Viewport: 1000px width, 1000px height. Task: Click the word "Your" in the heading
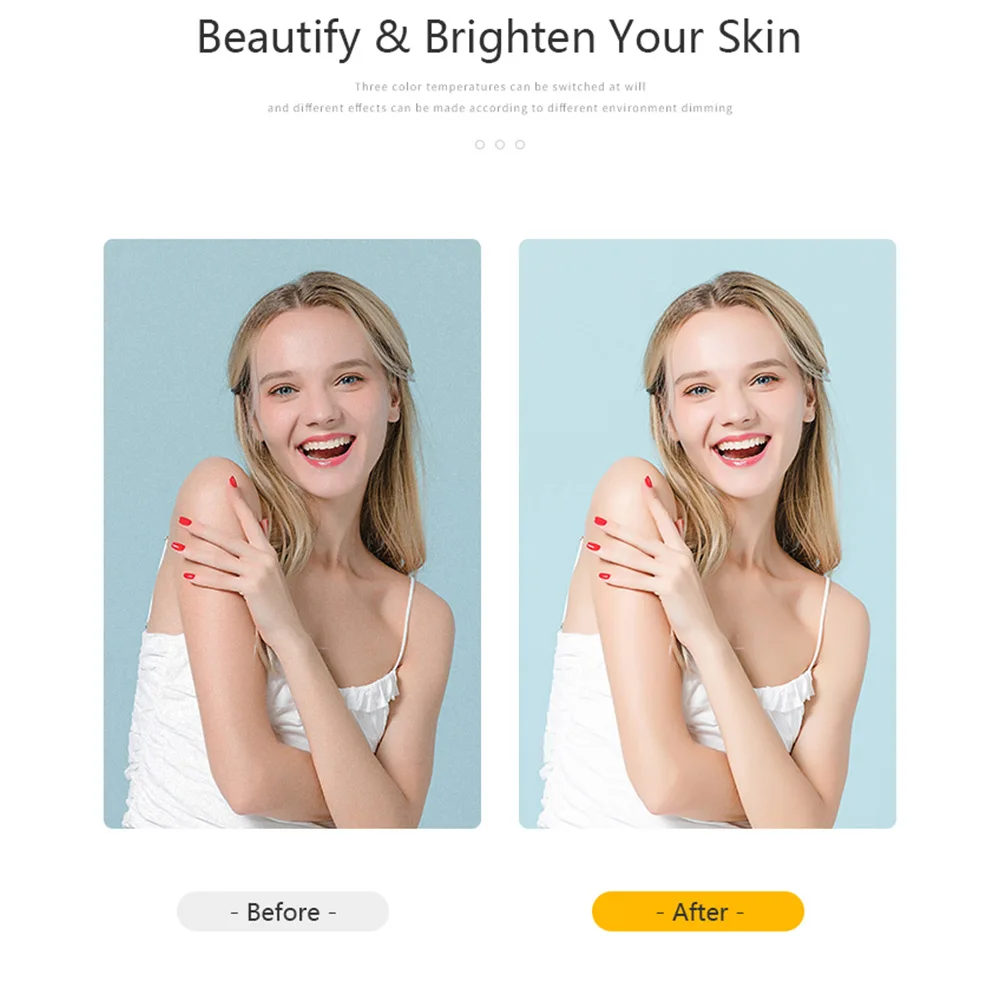(x=657, y=37)
